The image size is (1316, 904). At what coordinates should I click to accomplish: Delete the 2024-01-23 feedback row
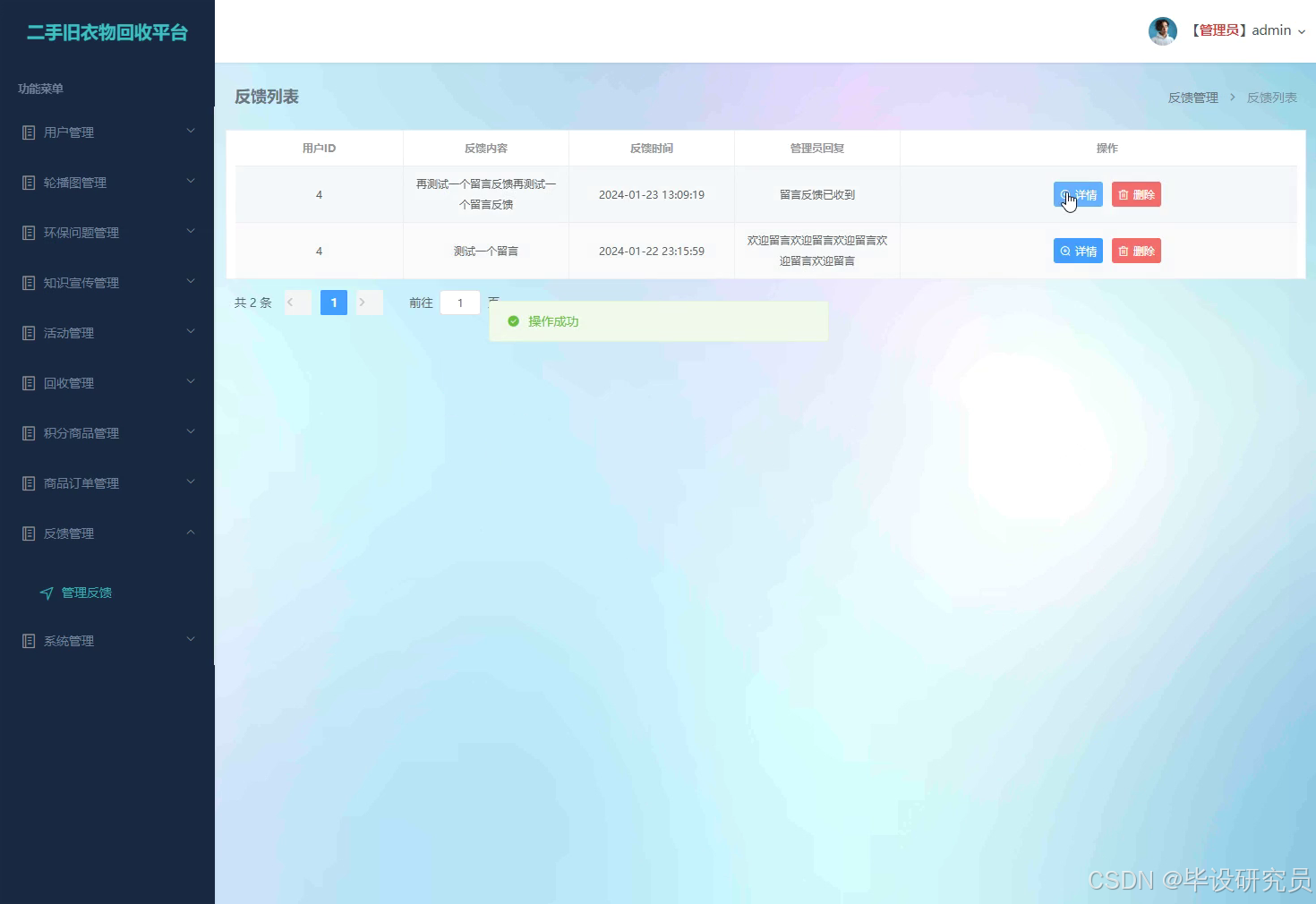pyautogui.click(x=1136, y=194)
